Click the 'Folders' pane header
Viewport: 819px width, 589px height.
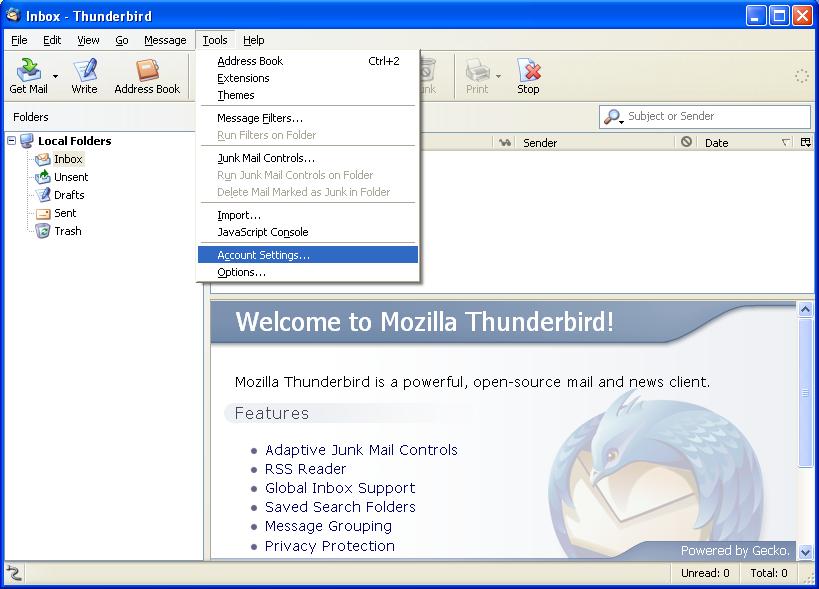[x=31, y=117]
